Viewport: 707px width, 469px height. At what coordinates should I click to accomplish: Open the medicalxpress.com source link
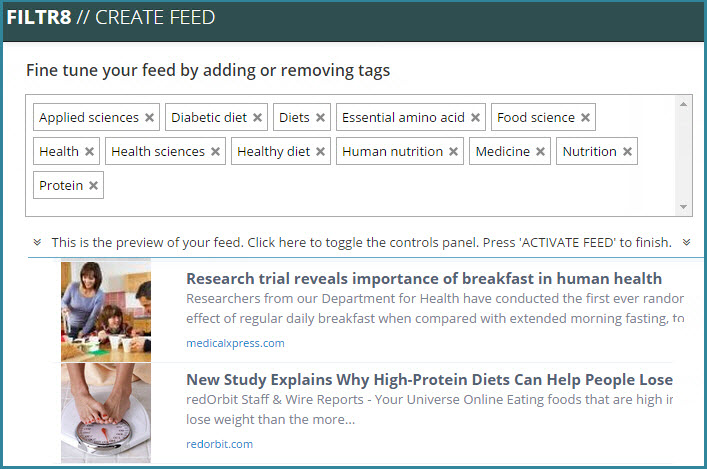click(235, 343)
